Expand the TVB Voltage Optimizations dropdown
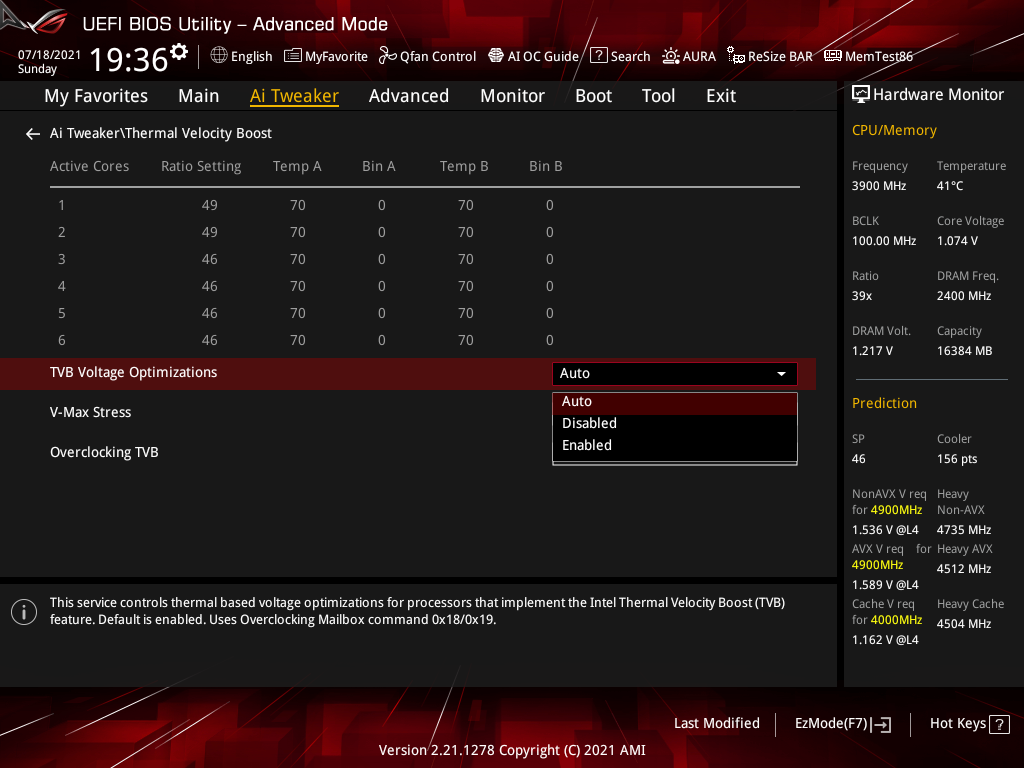 click(780, 373)
